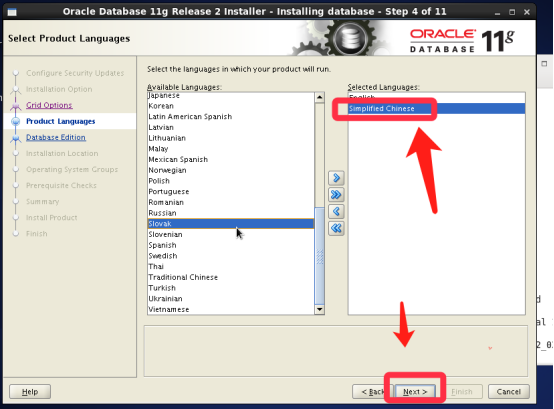This screenshot has height=409, width=554.
Task: Add the highlighted language with the single right arrow
Action: coord(336,178)
